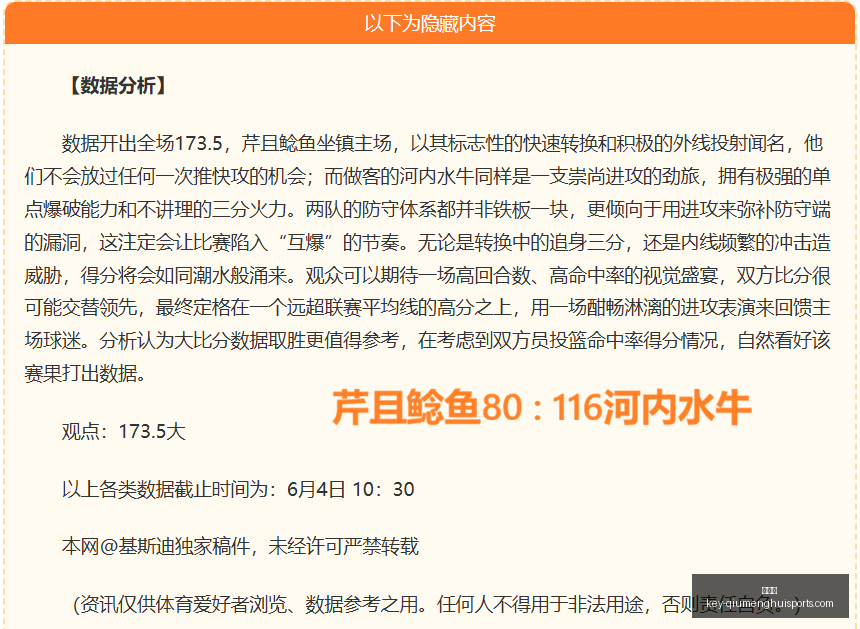The width and height of the screenshot is (860, 629).
Task: Click the line beginning '场球迷。分析认为大比分'
Action: [x=427, y=341]
